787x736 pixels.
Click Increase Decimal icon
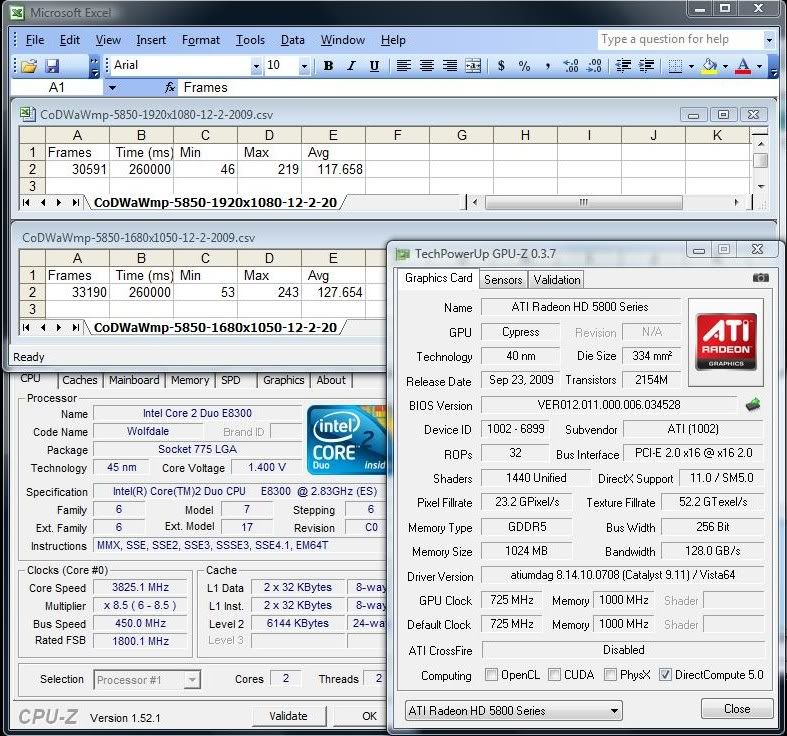(x=571, y=66)
